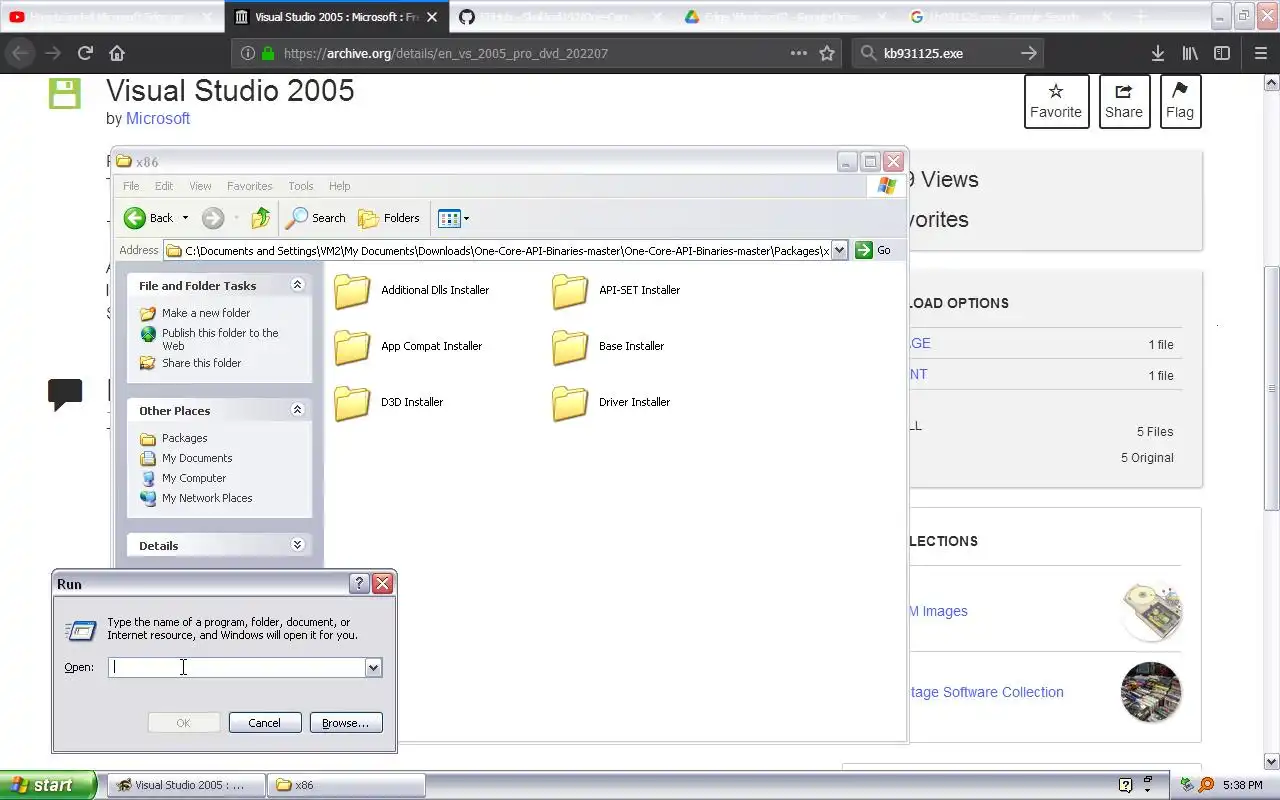Open Firefox downloads arrow
The width and height of the screenshot is (1280, 800).
pos(1157,53)
